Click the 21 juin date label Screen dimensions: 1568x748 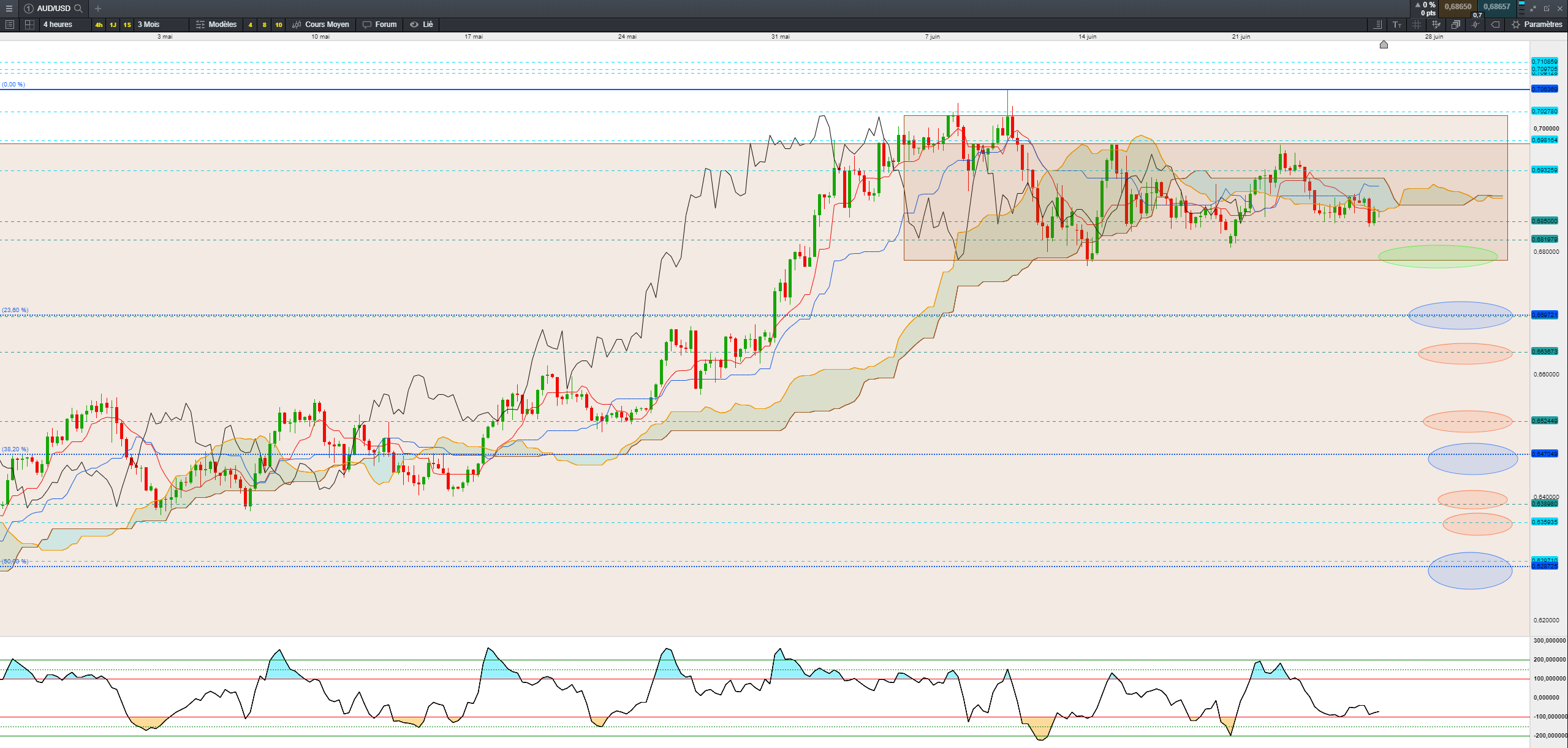point(1241,37)
